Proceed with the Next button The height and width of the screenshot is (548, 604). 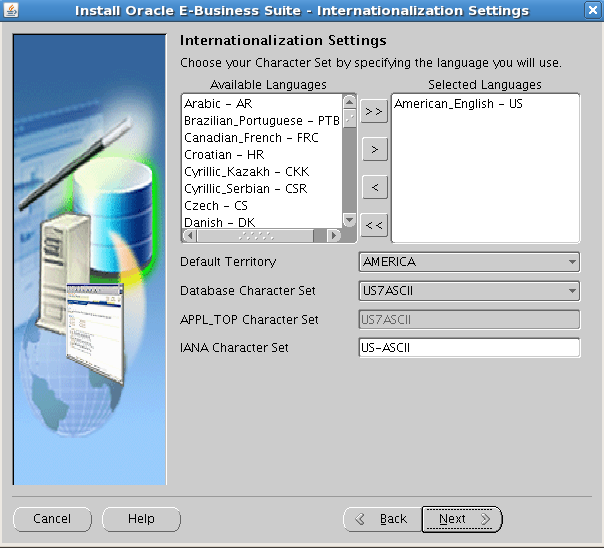tap(462, 519)
